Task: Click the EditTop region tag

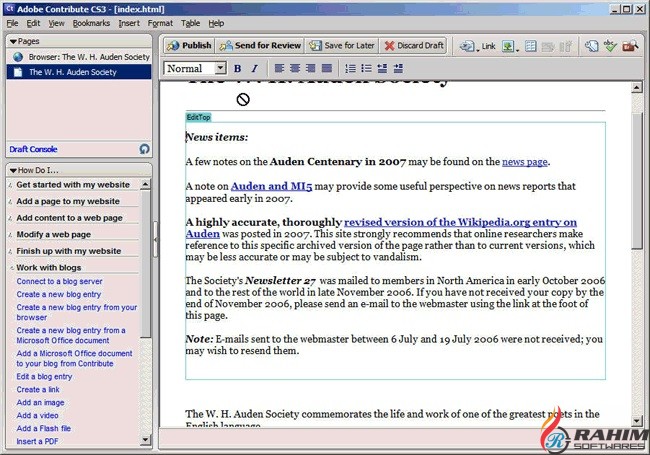Action: [x=198, y=117]
